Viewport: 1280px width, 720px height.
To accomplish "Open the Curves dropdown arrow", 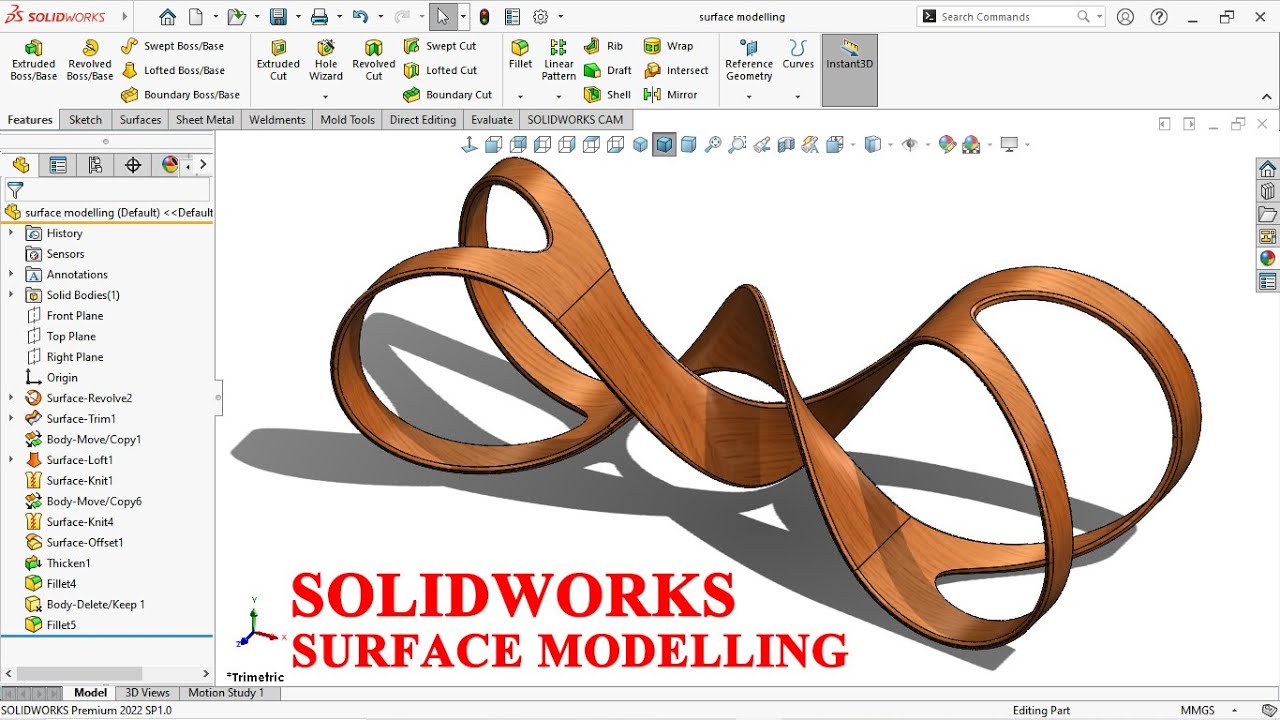I will pyautogui.click(x=798, y=97).
